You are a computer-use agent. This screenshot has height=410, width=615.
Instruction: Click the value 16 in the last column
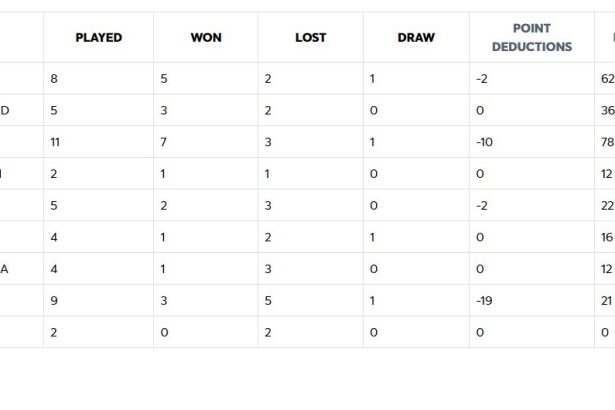pos(607,237)
